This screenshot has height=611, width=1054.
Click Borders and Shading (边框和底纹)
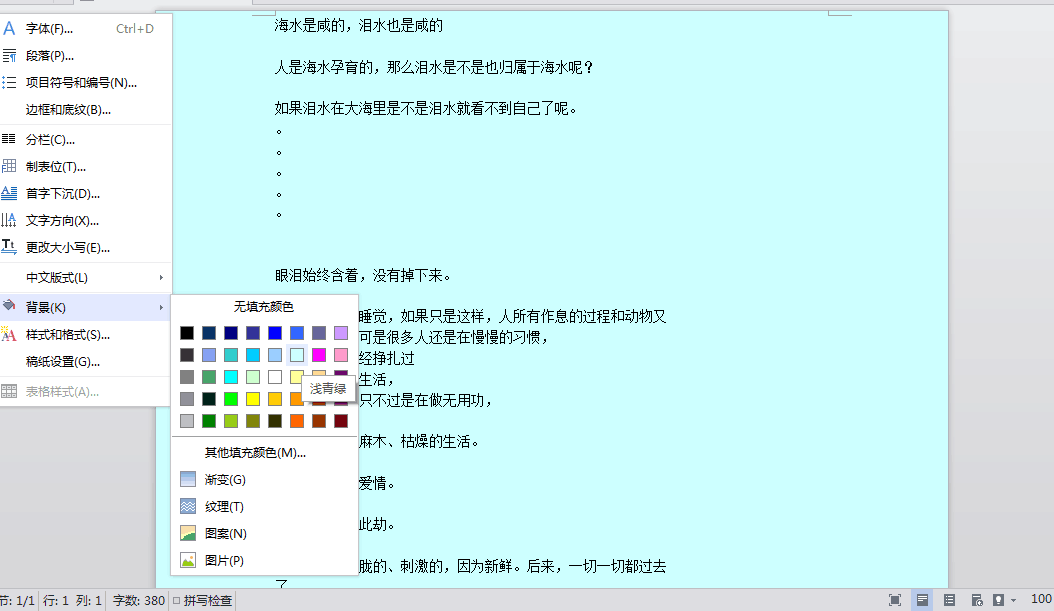[68, 110]
